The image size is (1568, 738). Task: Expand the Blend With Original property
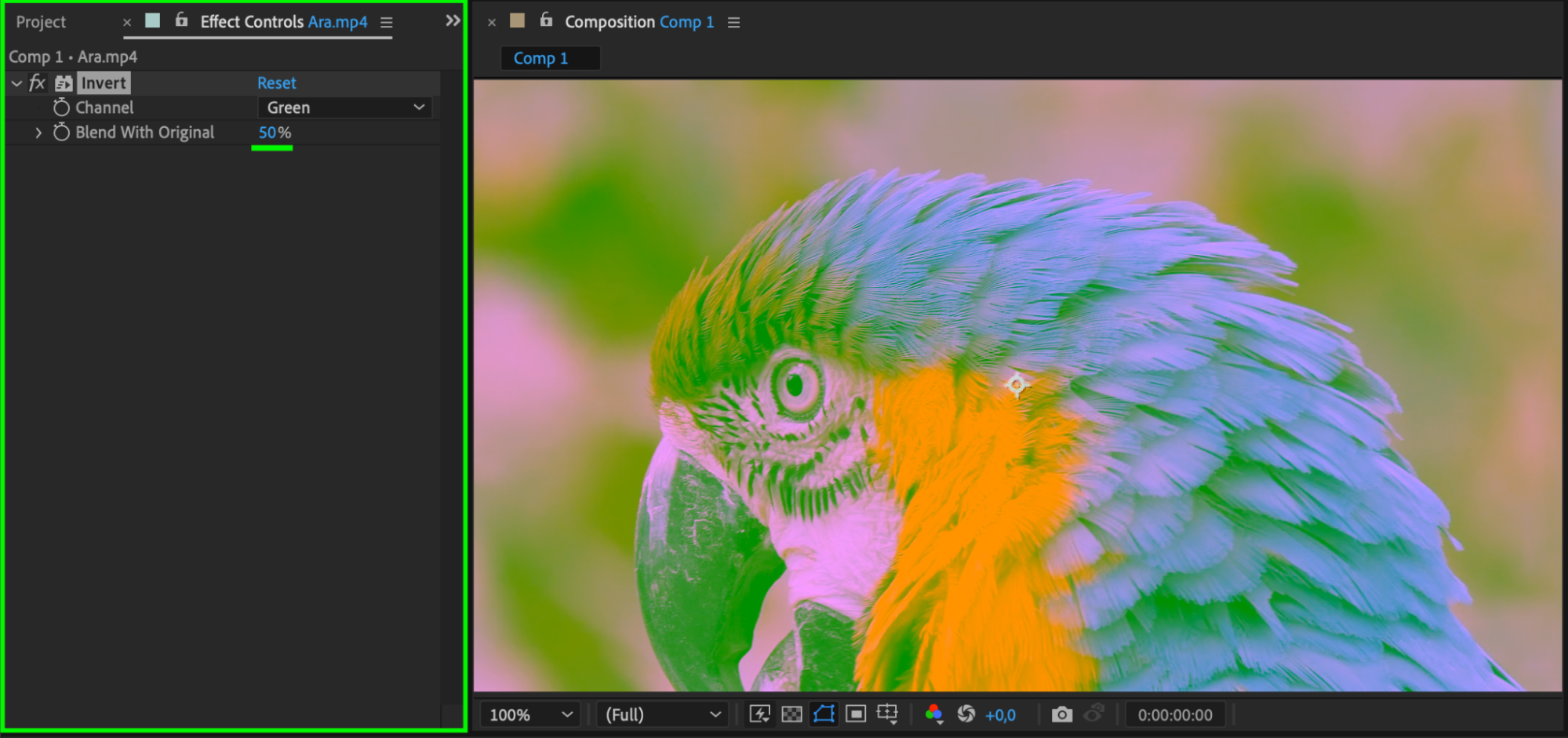coord(38,133)
